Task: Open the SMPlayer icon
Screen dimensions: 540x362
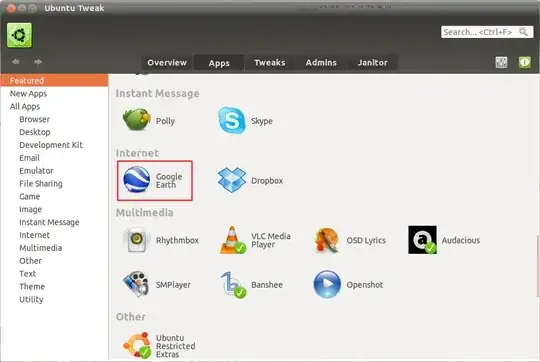Action: click(136, 284)
